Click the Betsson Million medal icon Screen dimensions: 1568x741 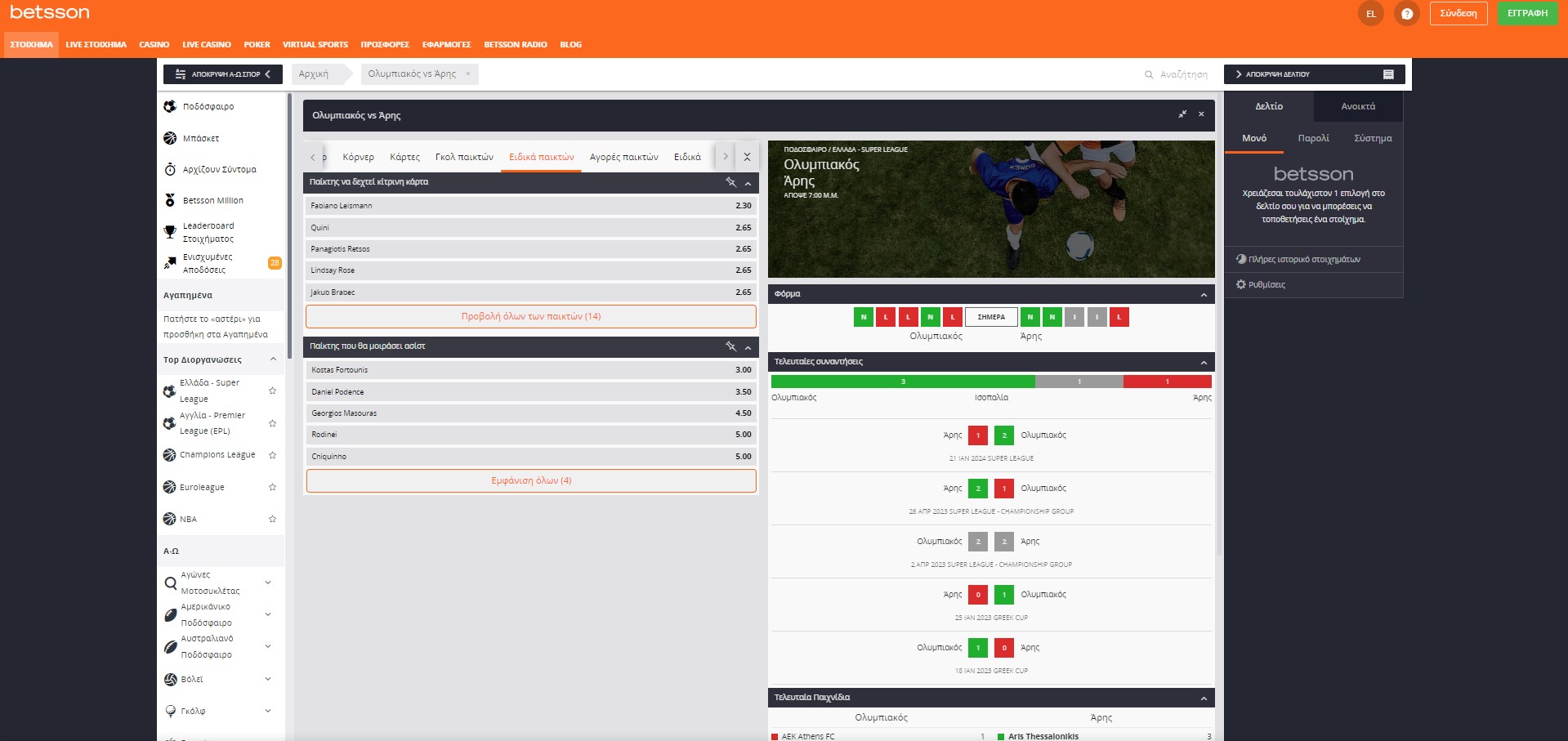[x=171, y=200]
